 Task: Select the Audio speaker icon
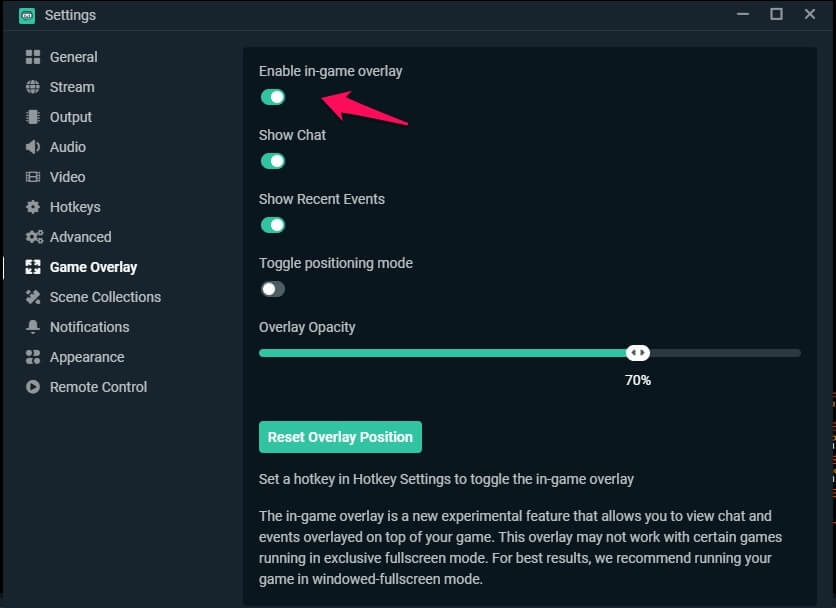[33, 147]
